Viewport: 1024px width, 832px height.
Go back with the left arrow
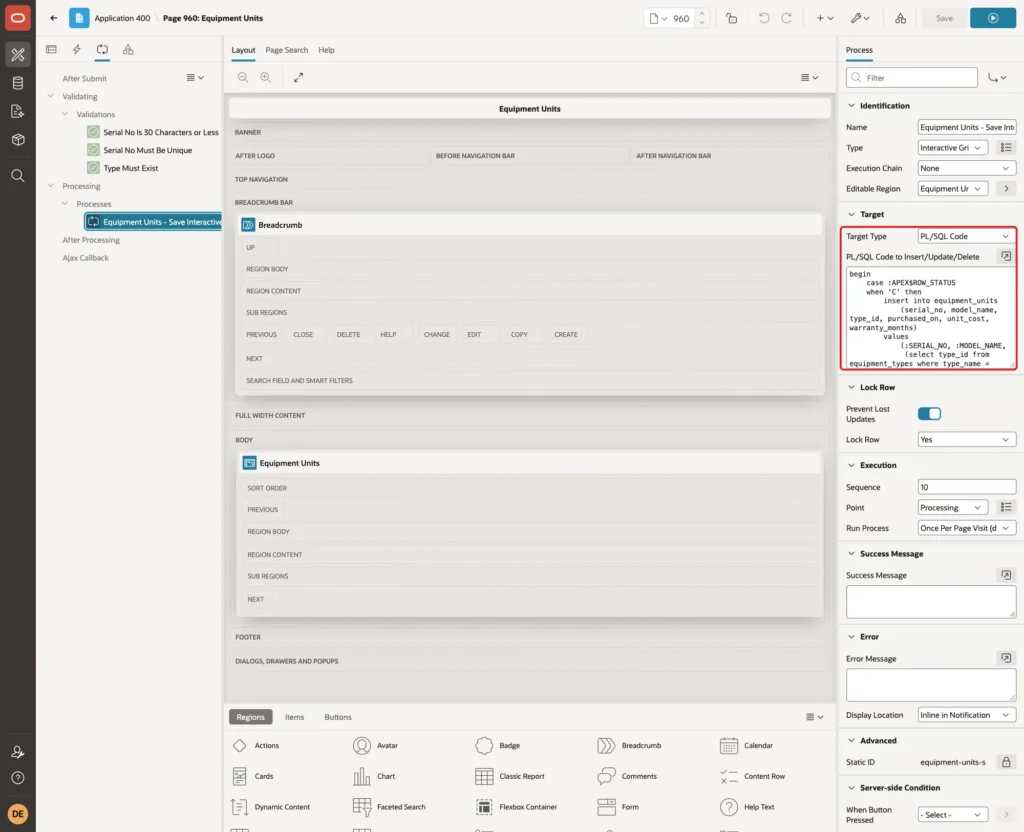click(x=54, y=18)
